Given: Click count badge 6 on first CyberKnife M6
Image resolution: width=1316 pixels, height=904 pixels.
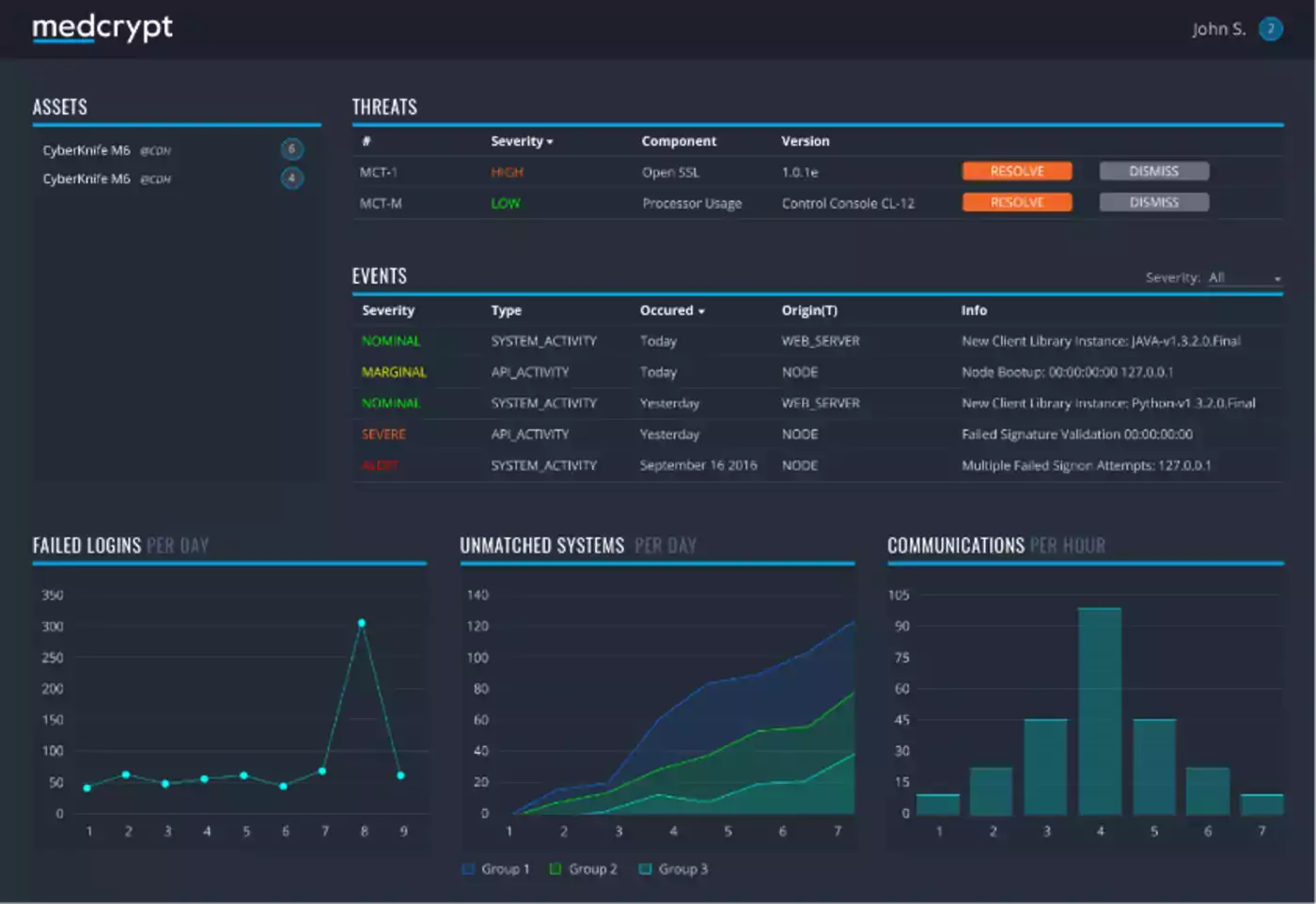Looking at the screenshot, I should coord(292,148).
